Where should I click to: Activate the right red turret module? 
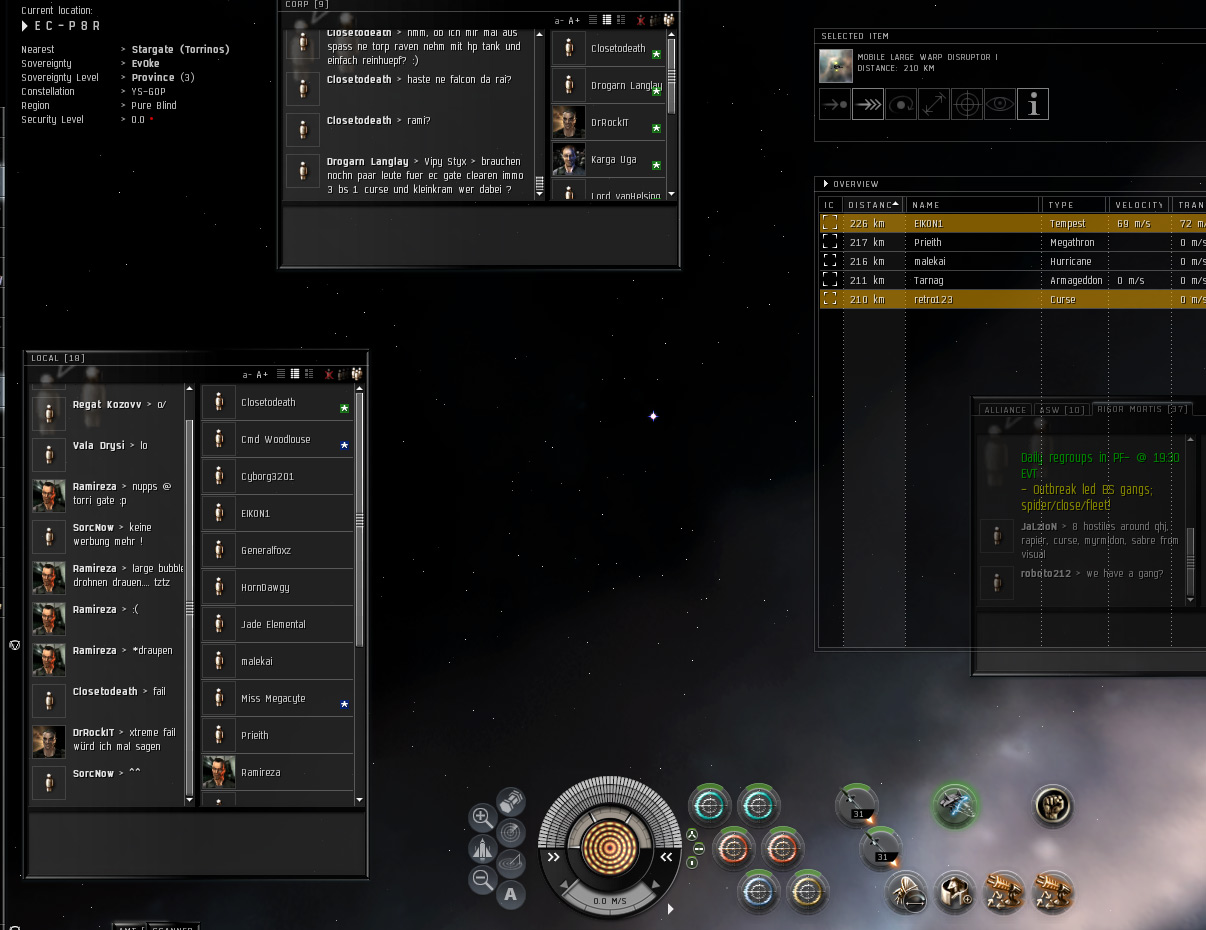[783, 848]
